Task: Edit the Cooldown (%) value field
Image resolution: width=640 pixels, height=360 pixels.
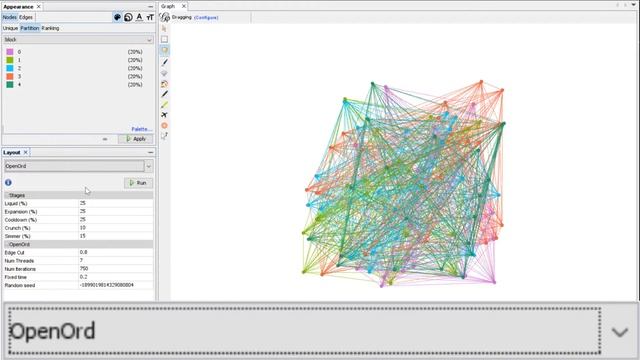Action: (x=116, y=220)
